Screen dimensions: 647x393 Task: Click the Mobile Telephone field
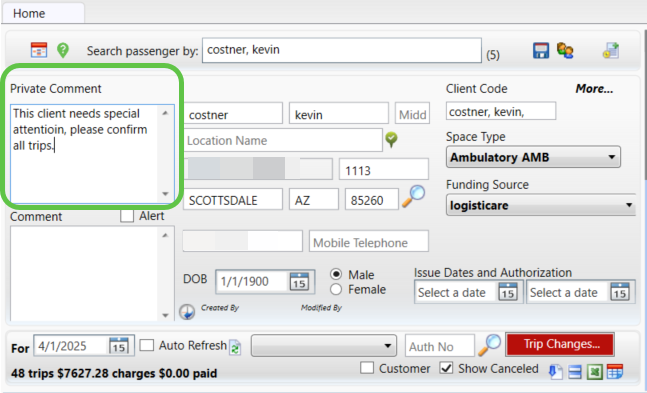(369, 241)
